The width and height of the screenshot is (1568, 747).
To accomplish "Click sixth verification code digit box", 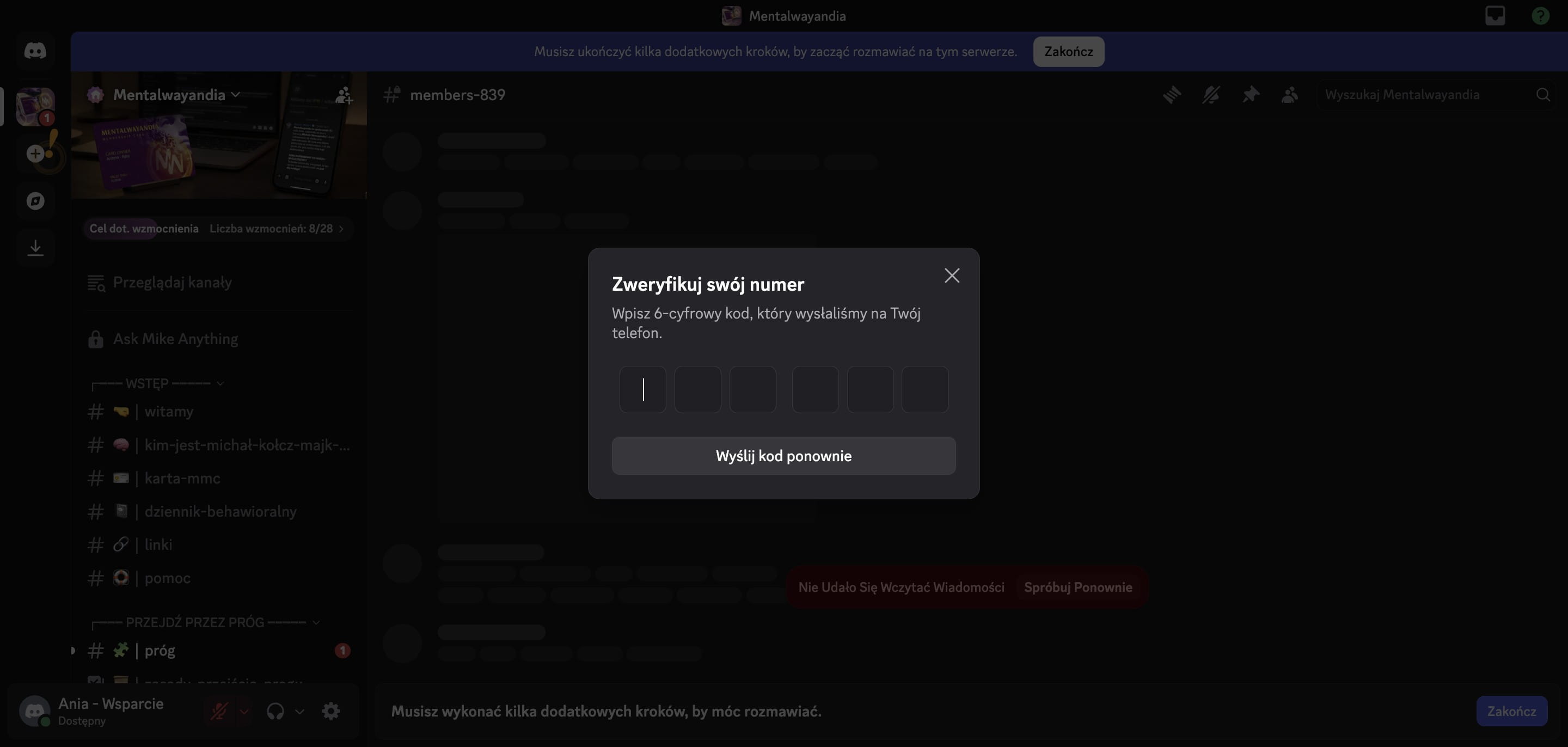I will pos(925,390).
